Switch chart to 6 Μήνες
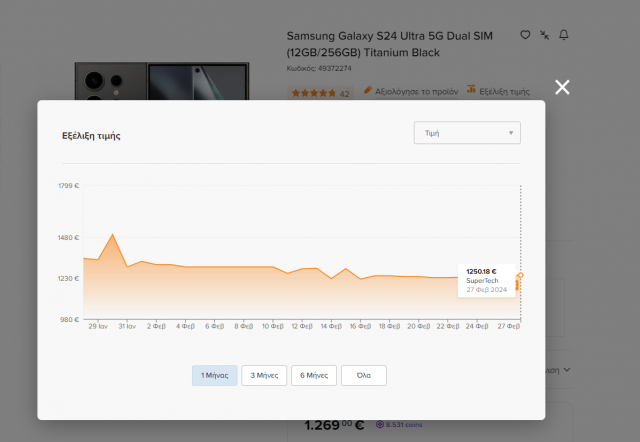 tap(314, 375)
